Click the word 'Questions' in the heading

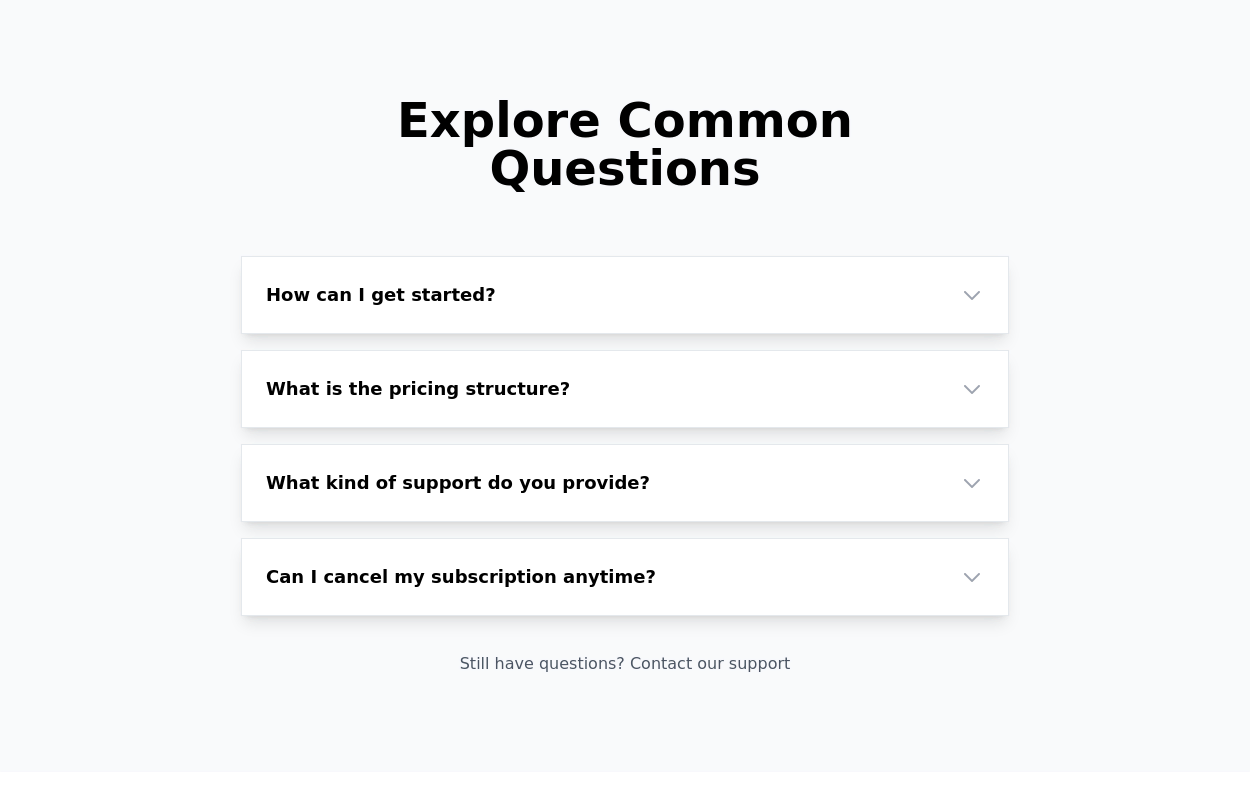pos(625,169)
